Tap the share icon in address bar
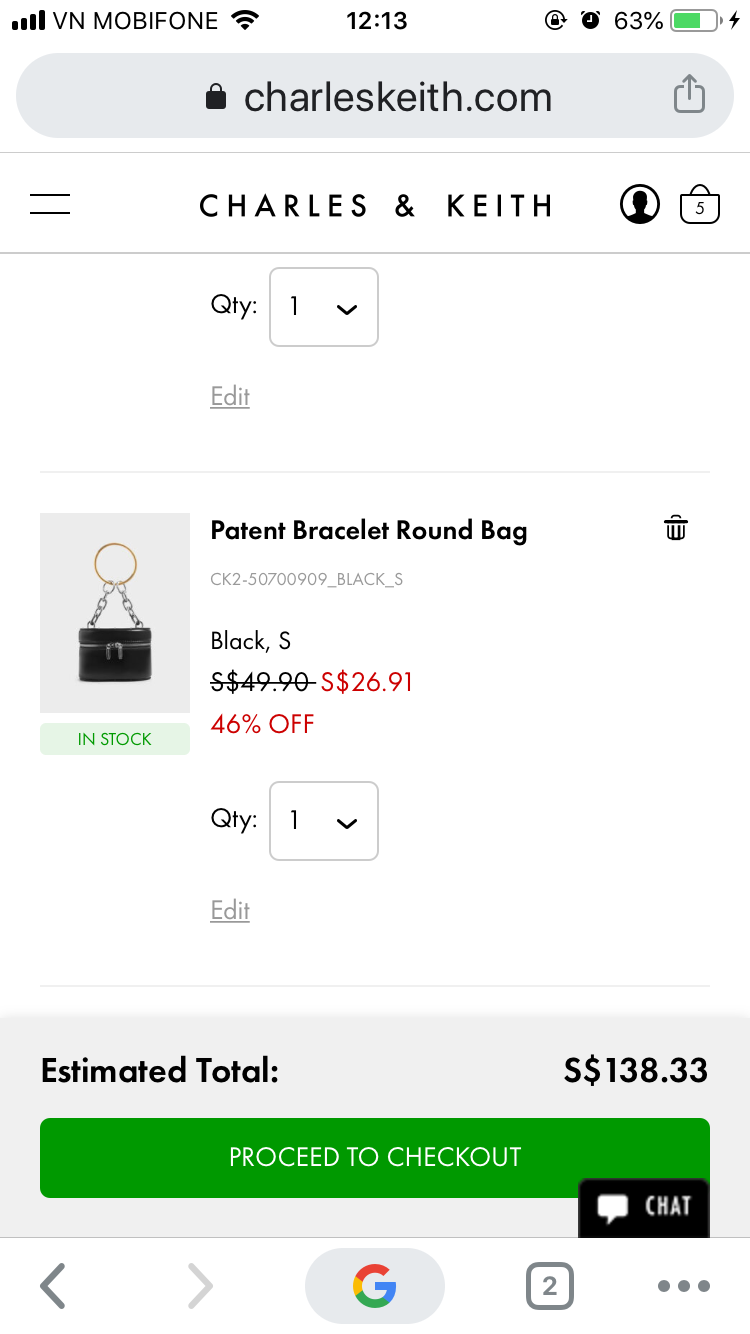The width and height of the screenshot is (750, 1334). click(x=689, y=96)
